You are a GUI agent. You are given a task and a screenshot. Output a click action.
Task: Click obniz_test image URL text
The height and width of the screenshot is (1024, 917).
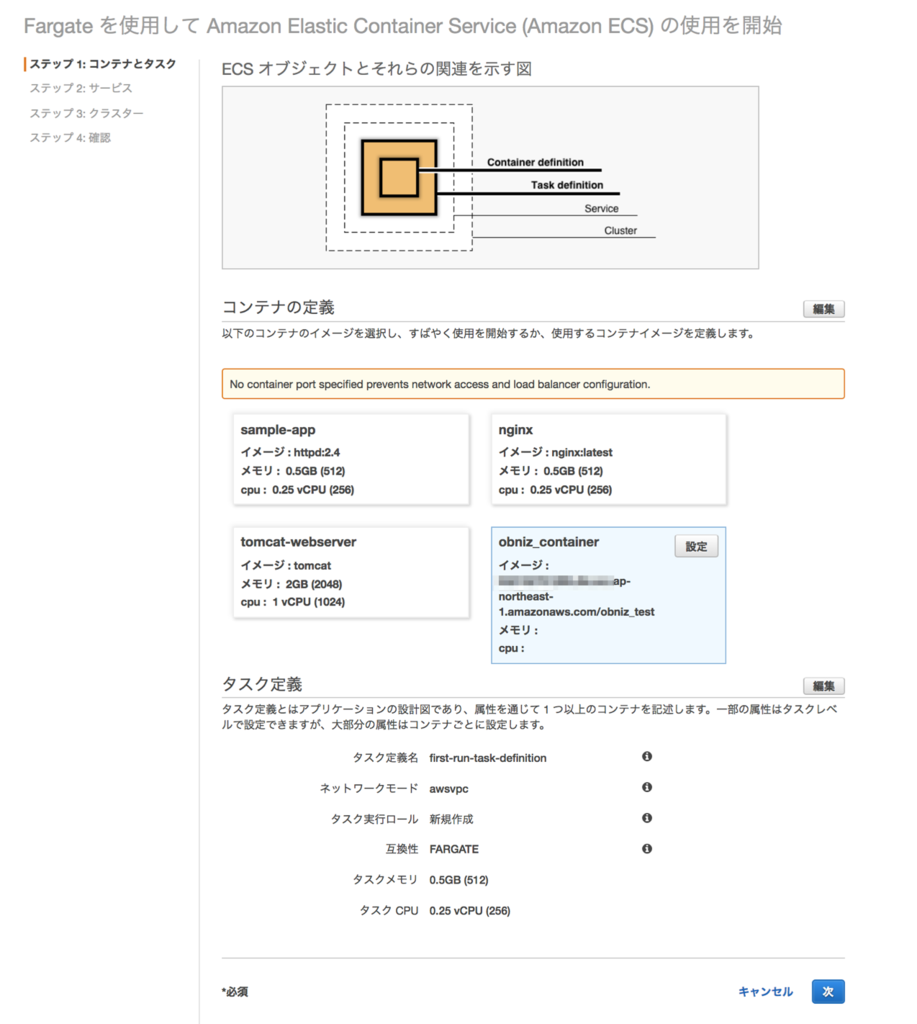coord(576,596)
